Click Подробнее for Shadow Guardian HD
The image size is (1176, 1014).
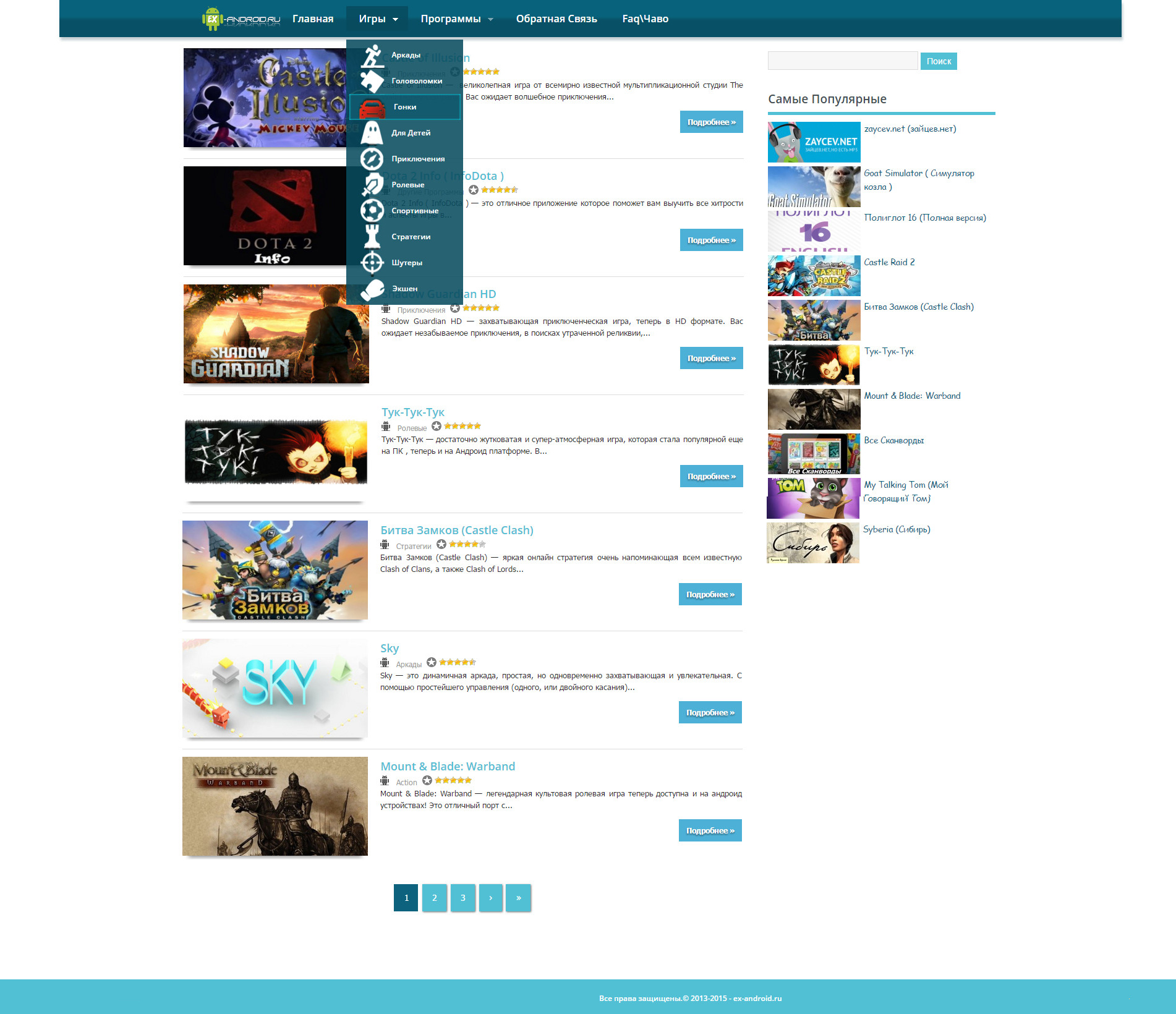point(712,359)
